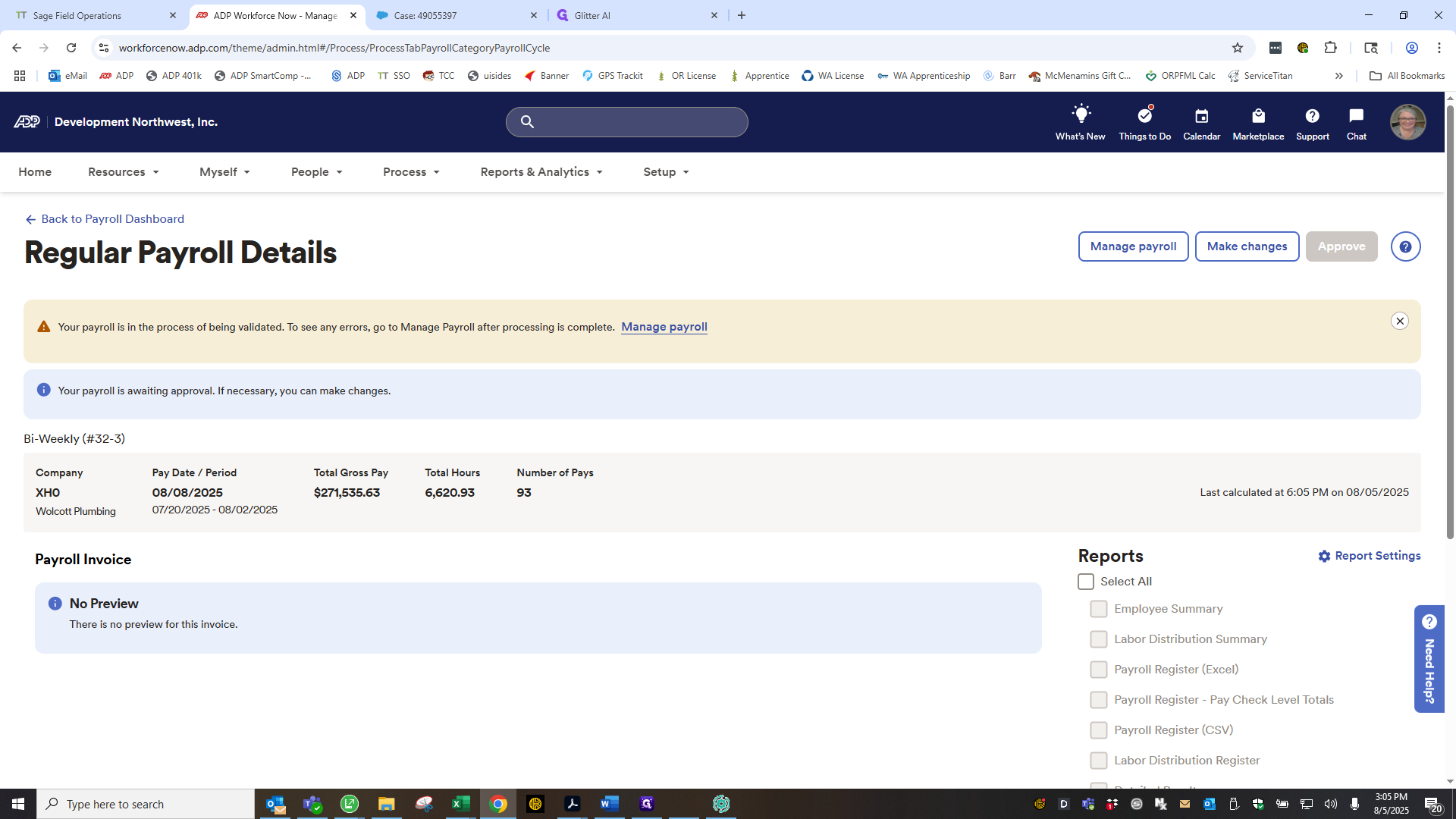Bookmark this page with star icon
Viewport: 1456px width, 819px height.
[1238, 48]
